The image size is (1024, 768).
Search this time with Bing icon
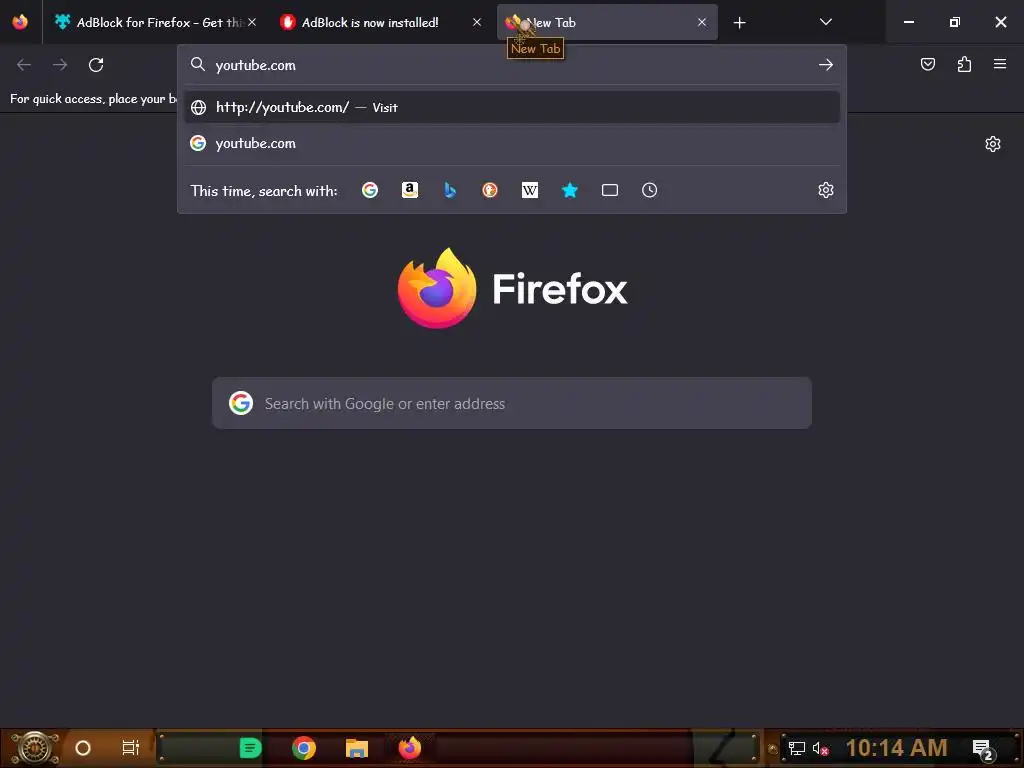tap(450, 190)
